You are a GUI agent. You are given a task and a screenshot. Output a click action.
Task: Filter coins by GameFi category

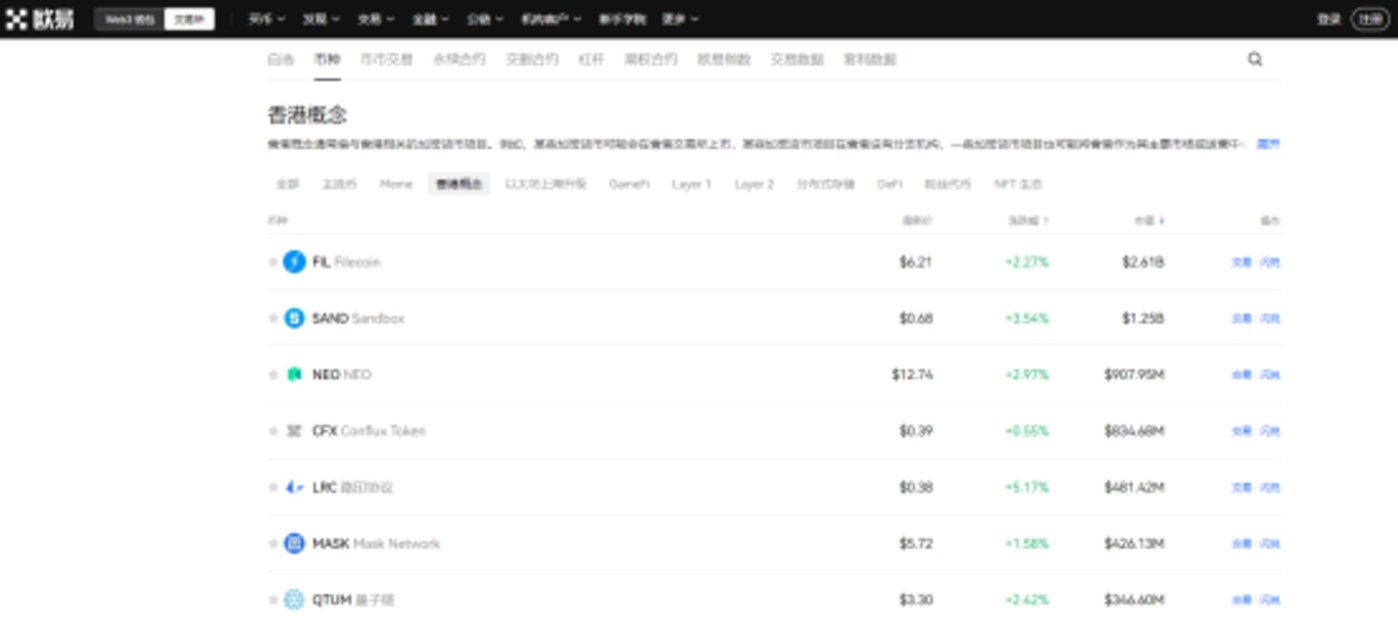click(x=630, y=184)
